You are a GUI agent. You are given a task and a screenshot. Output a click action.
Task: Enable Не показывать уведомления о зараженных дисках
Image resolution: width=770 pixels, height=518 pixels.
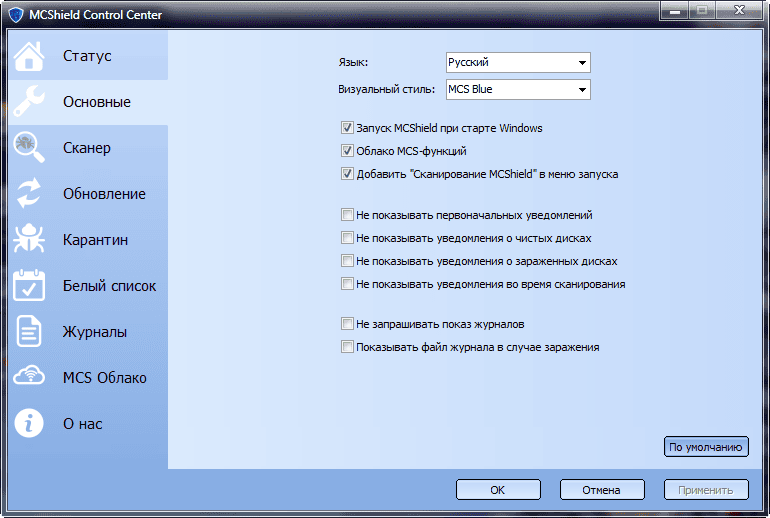point(347,261)
